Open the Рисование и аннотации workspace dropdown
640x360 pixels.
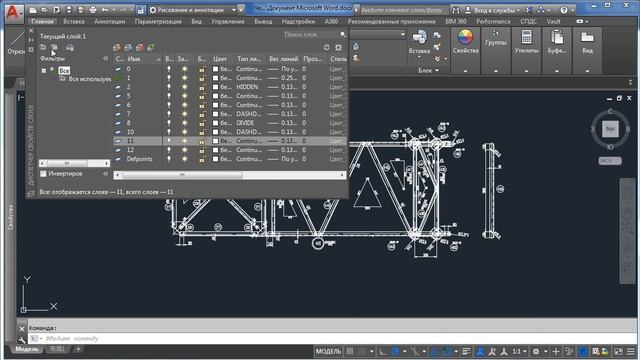193,10
